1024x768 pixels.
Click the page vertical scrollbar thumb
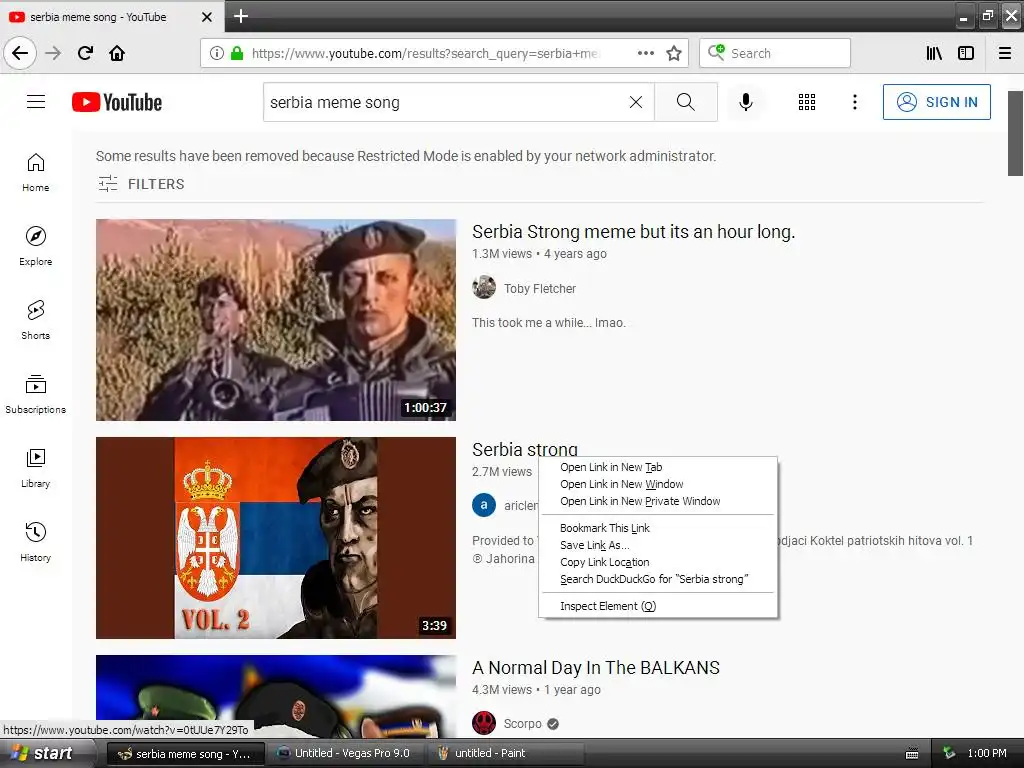(1015, 133)
